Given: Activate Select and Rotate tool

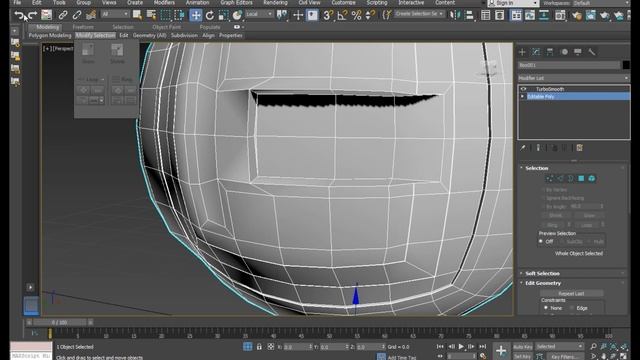Looking at the screenshot, I should click(210, 16).
